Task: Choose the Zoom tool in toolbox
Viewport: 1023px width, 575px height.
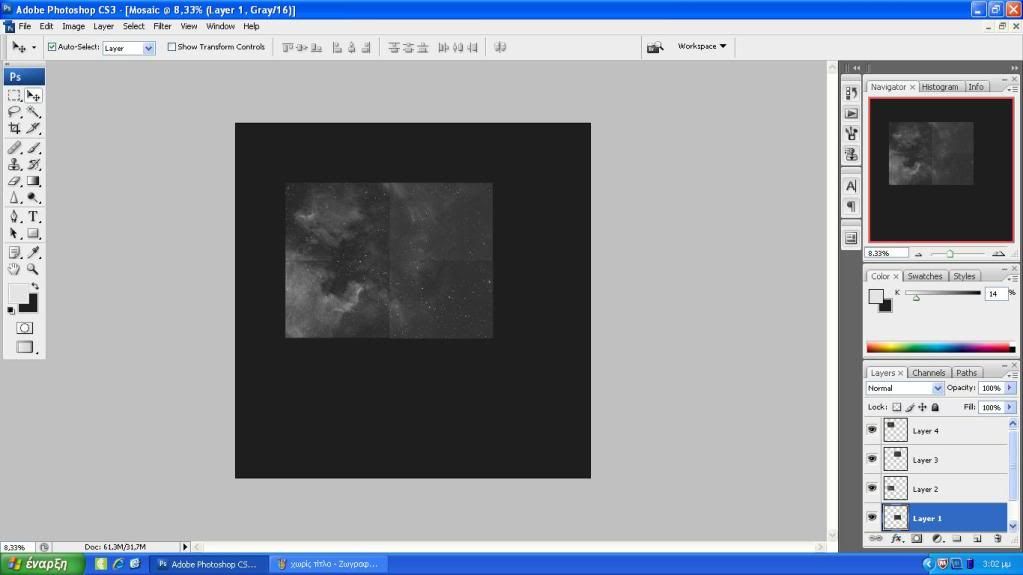Action: [x=34, y=269]
